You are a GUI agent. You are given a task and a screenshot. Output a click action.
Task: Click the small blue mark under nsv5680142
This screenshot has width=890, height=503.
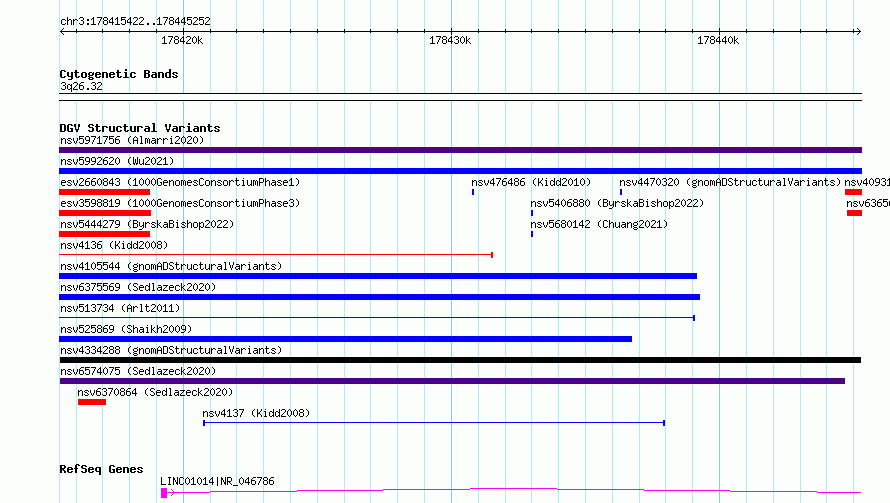(x=532, y=234)
